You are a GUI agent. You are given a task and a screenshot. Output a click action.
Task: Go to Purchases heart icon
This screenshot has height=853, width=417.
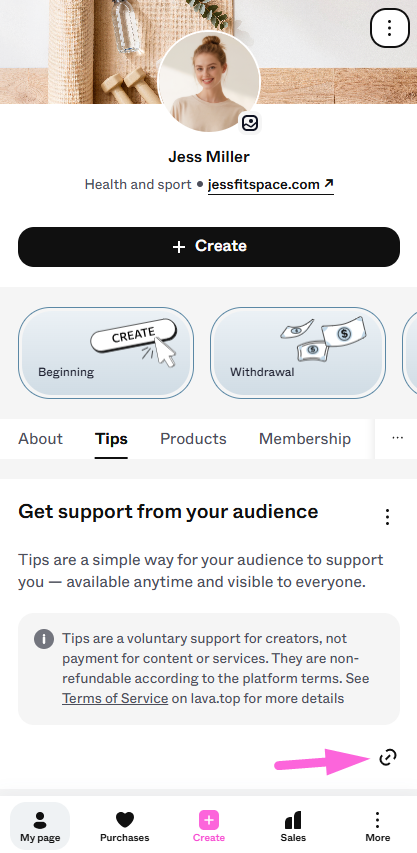[x=125, y=819]
